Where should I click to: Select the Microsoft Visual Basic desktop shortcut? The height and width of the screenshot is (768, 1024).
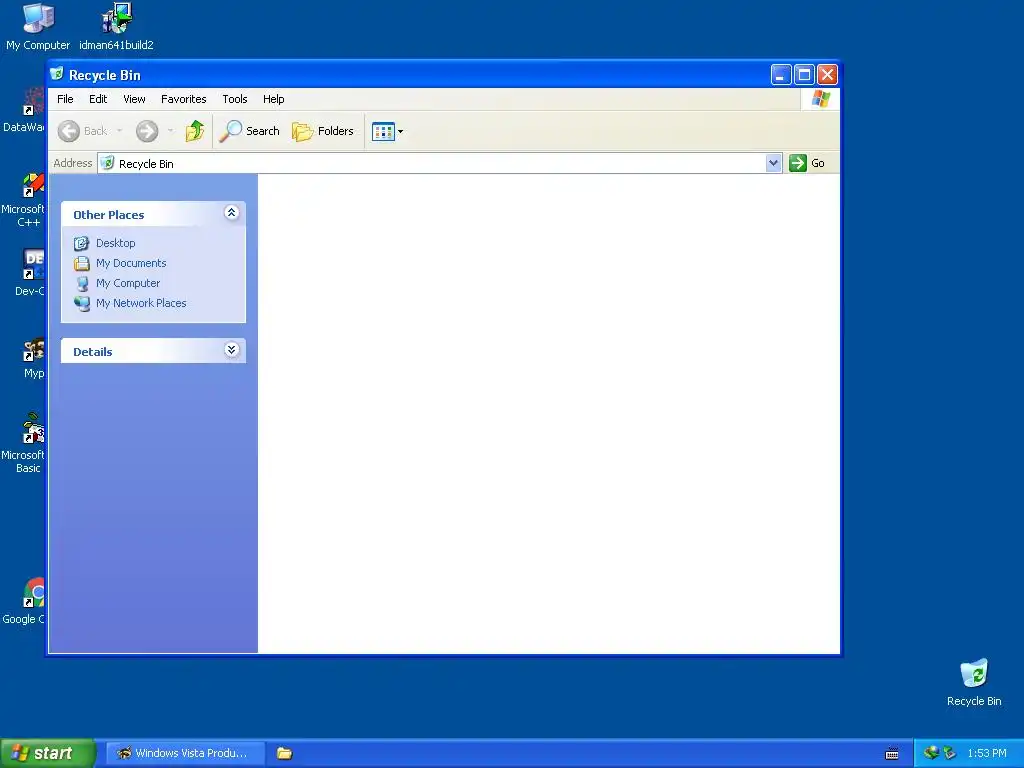(x=23, y=443)
